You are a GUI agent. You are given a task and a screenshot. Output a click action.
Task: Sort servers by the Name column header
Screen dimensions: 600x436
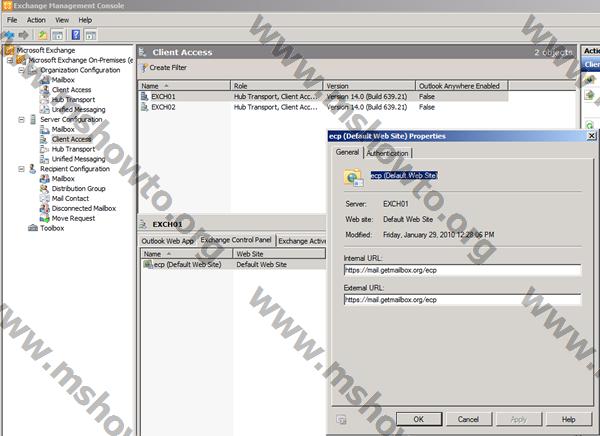pyautogui.click(x=184, y=86)
